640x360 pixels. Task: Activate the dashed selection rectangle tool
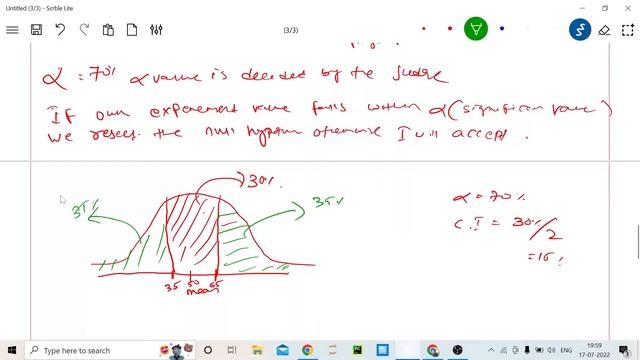tap(628, 30)
